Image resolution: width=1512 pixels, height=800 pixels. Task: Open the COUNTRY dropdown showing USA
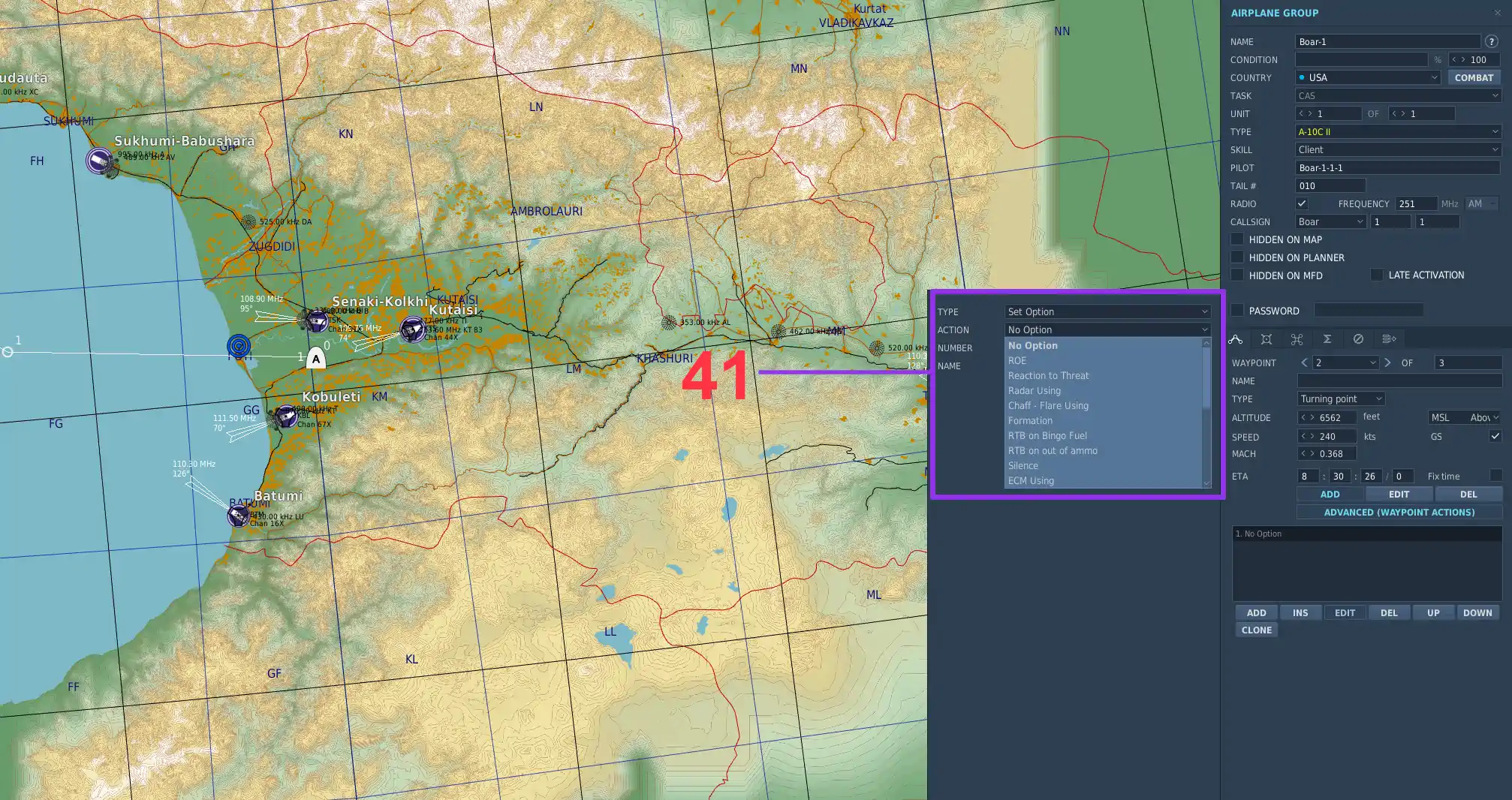pyautogui.click(x=1368, y=77)
